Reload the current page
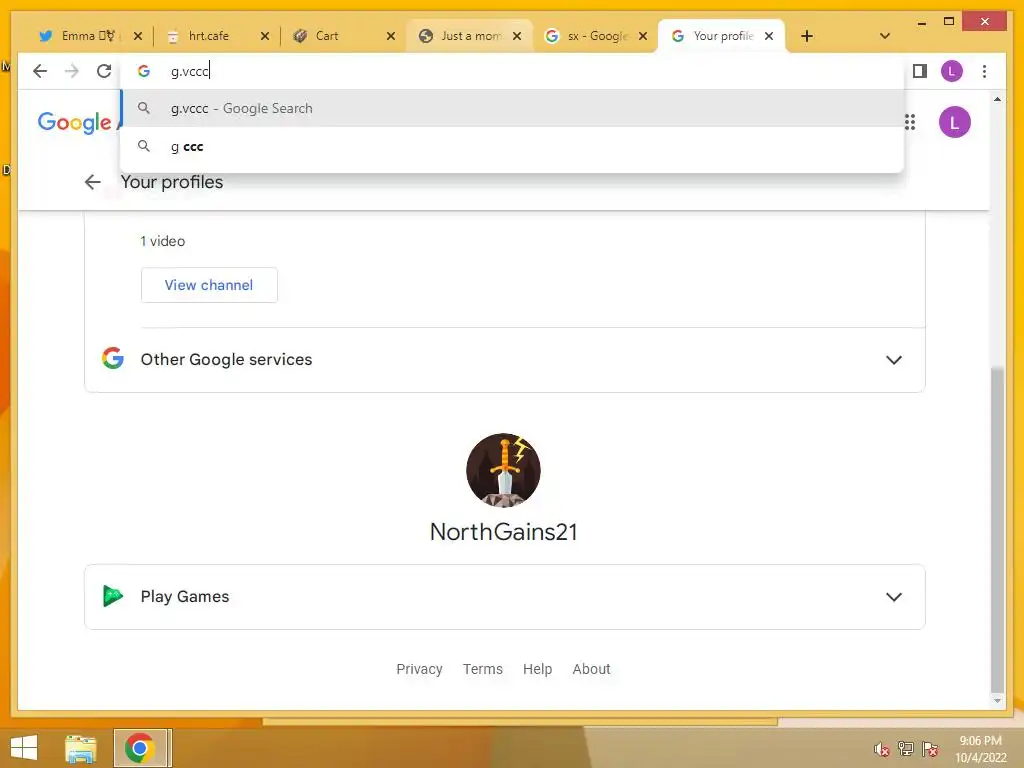This screenshot has width=1024, height=768. point(104,71)
